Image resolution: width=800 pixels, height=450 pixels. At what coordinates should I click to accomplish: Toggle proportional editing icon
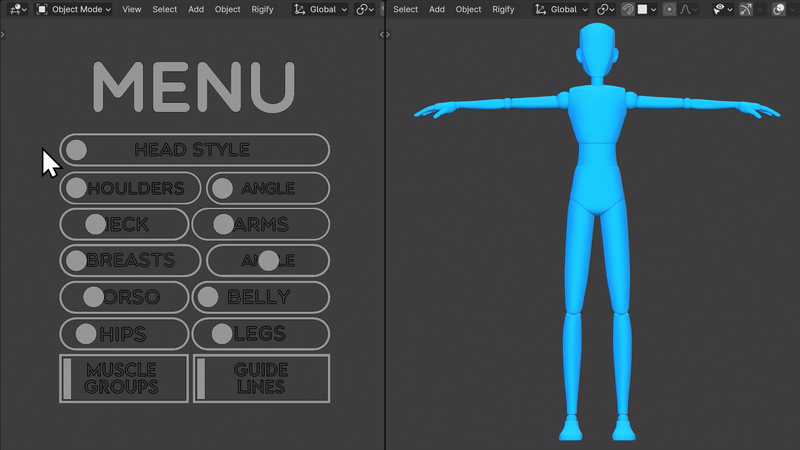[x=669, y=9]
